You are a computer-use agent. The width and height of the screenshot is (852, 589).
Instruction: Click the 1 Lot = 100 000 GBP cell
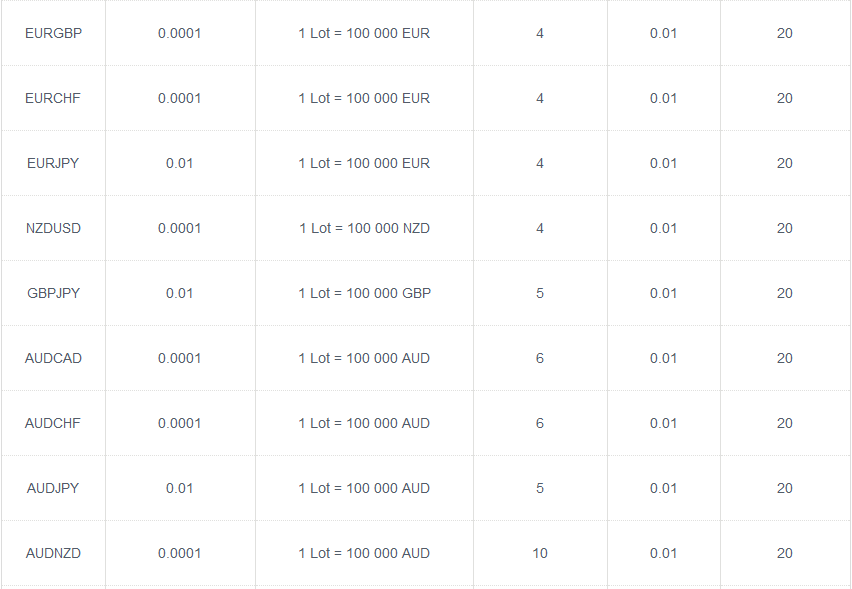click(365, 293)
